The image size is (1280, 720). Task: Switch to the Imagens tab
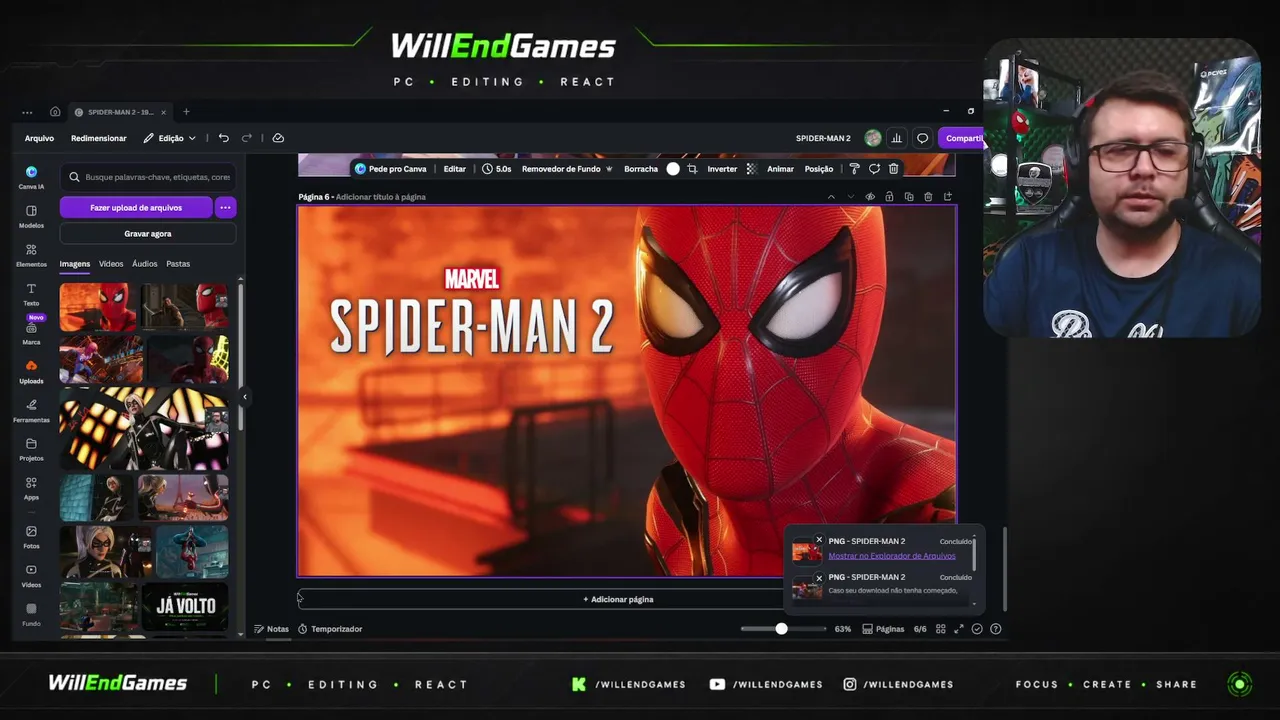[75, 264]
